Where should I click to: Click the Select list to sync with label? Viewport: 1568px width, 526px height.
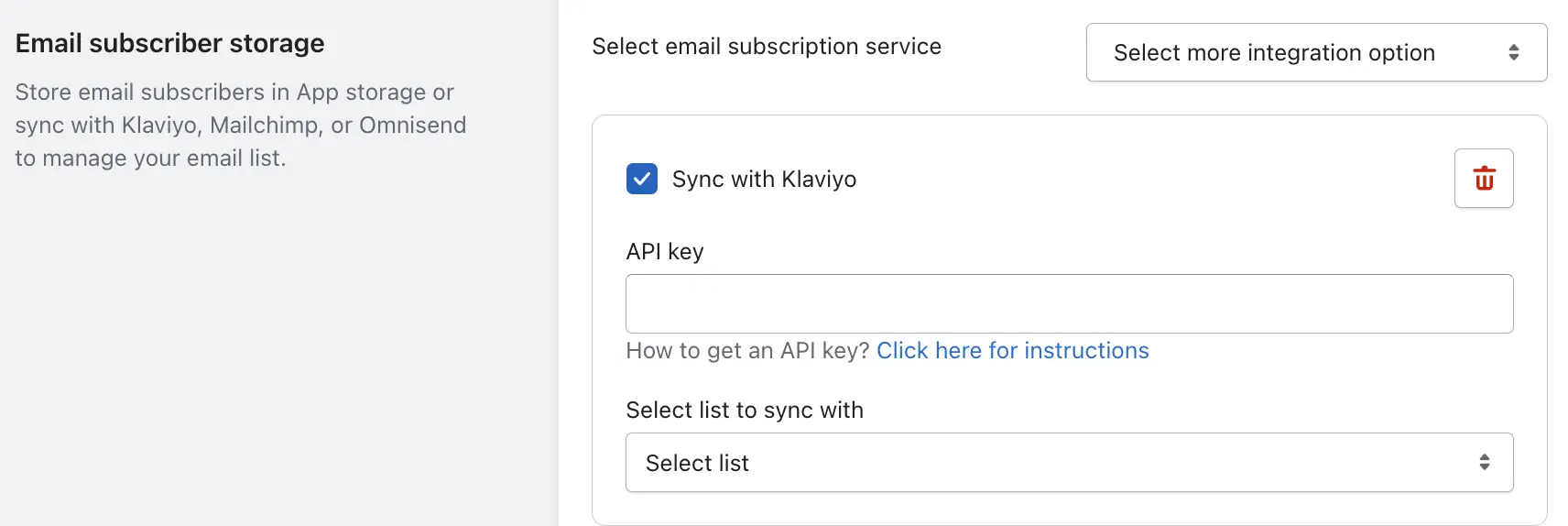tap(745, 411)
